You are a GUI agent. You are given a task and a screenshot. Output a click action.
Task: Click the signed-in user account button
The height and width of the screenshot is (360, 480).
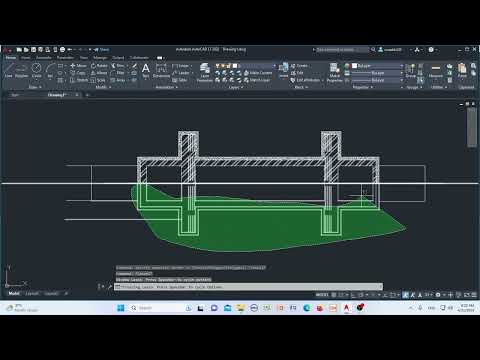[x=390, y=50]
